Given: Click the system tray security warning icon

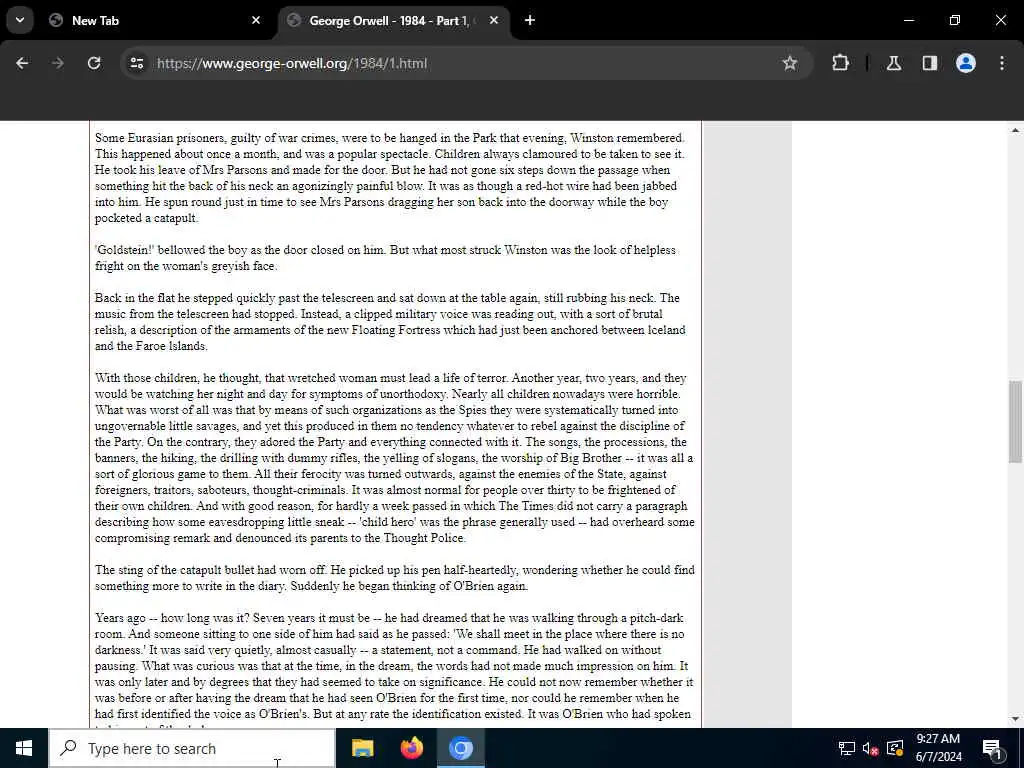Looking at the screenshot, I should [x=895, y=748].
